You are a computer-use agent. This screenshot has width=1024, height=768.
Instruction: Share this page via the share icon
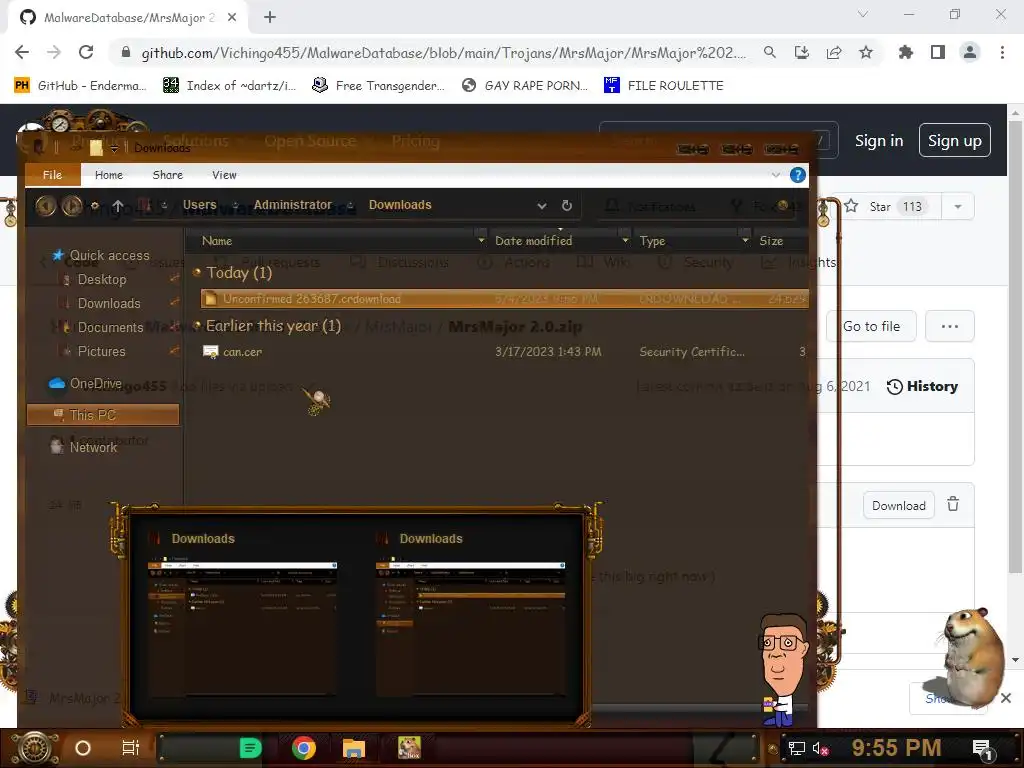pyautogui.click(x=834, y=52)
